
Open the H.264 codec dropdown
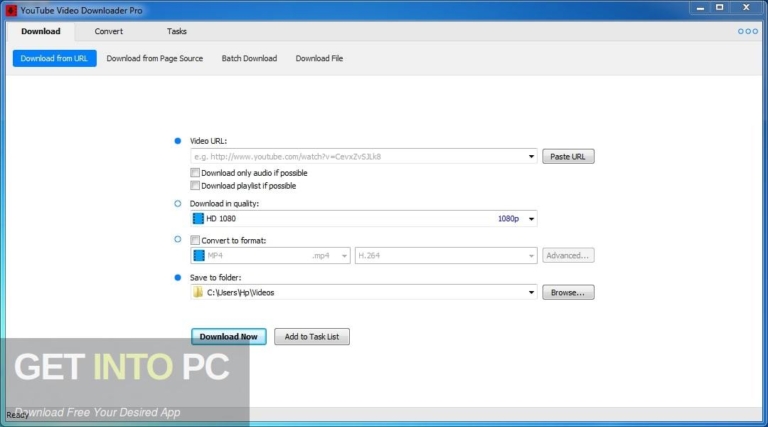click(x=531, y=256)
